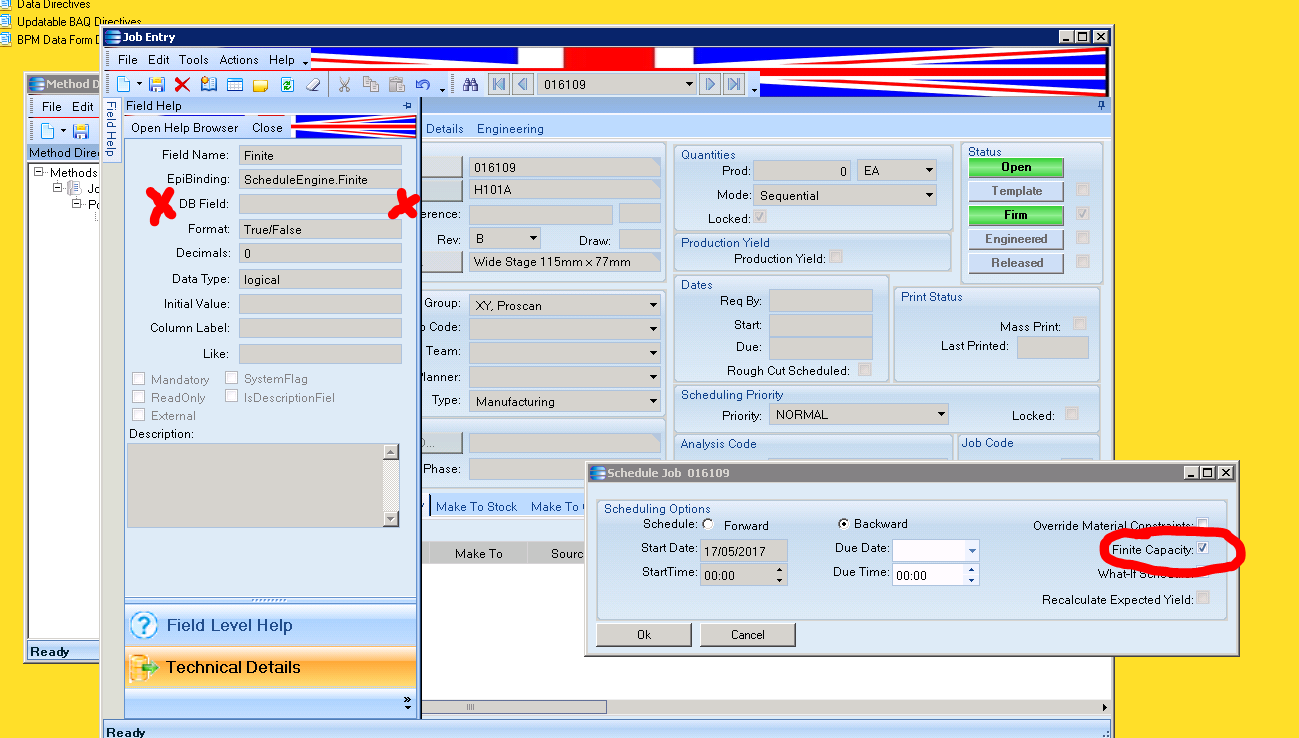The width and height of the screenshot is (1299, 738).
Task: Toggle the Rough Cut Scheduled checkbox
Action: coord(864,369)
